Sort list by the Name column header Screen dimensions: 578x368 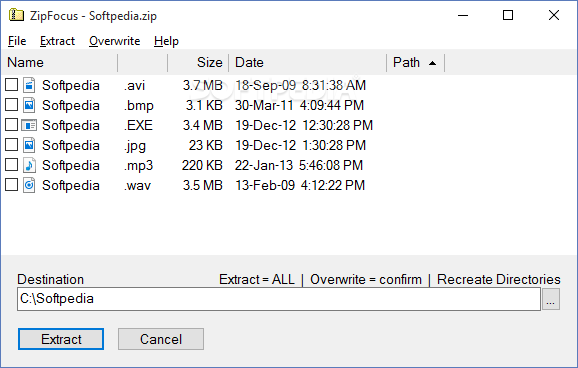click(x=59, y=62)
